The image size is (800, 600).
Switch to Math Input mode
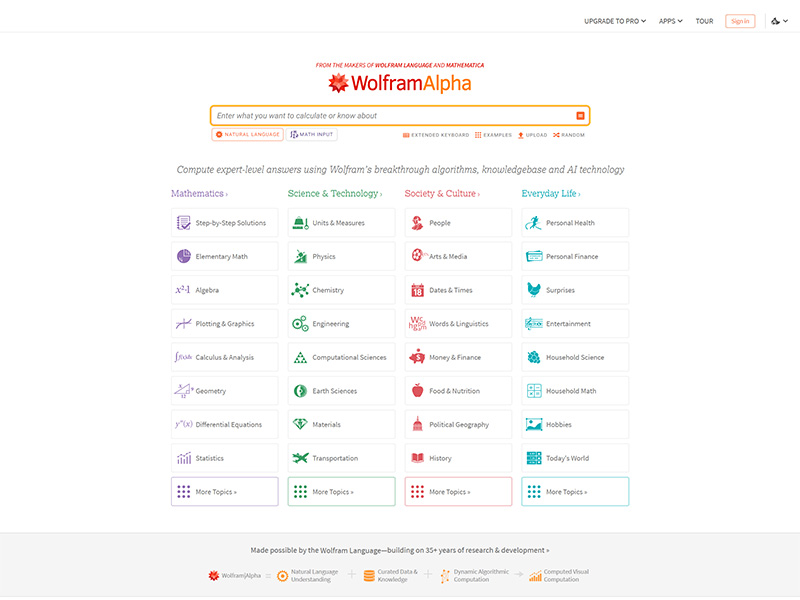tap(310, 134)
